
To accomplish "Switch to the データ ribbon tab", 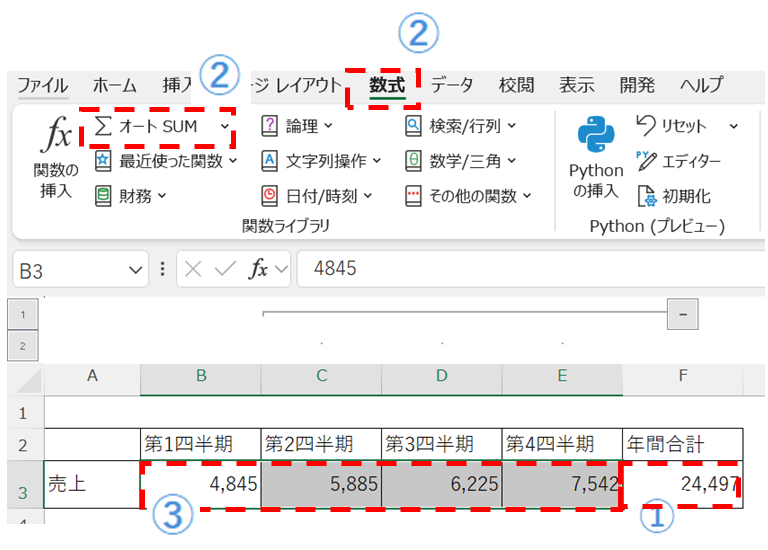I will [452, 85].
